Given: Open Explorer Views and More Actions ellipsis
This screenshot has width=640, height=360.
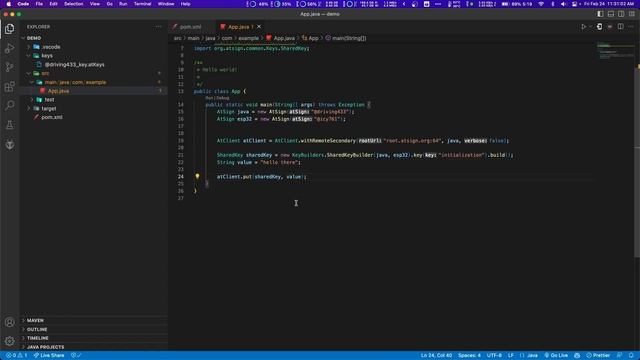Looking at the screenshot, I should (x=158, y=27).
